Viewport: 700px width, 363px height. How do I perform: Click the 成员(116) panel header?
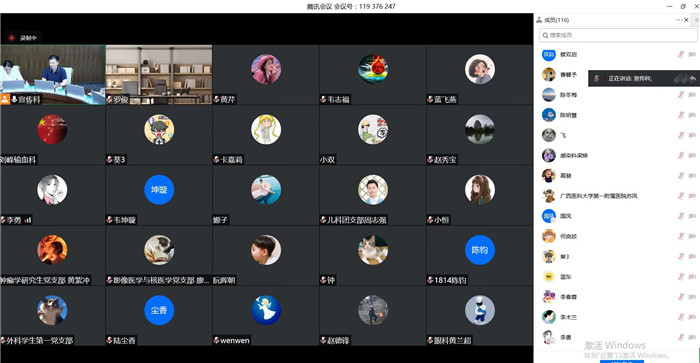pos(556,20)
